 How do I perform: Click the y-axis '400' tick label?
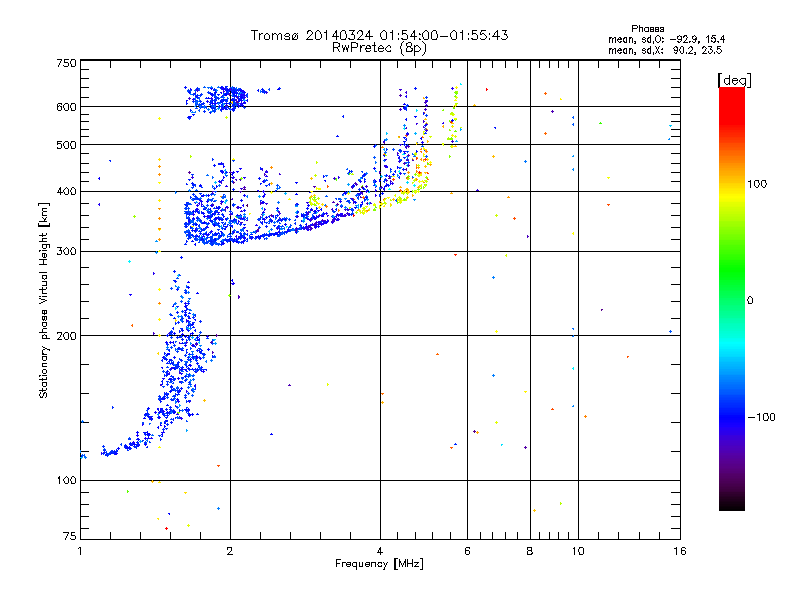pos(66,192)
